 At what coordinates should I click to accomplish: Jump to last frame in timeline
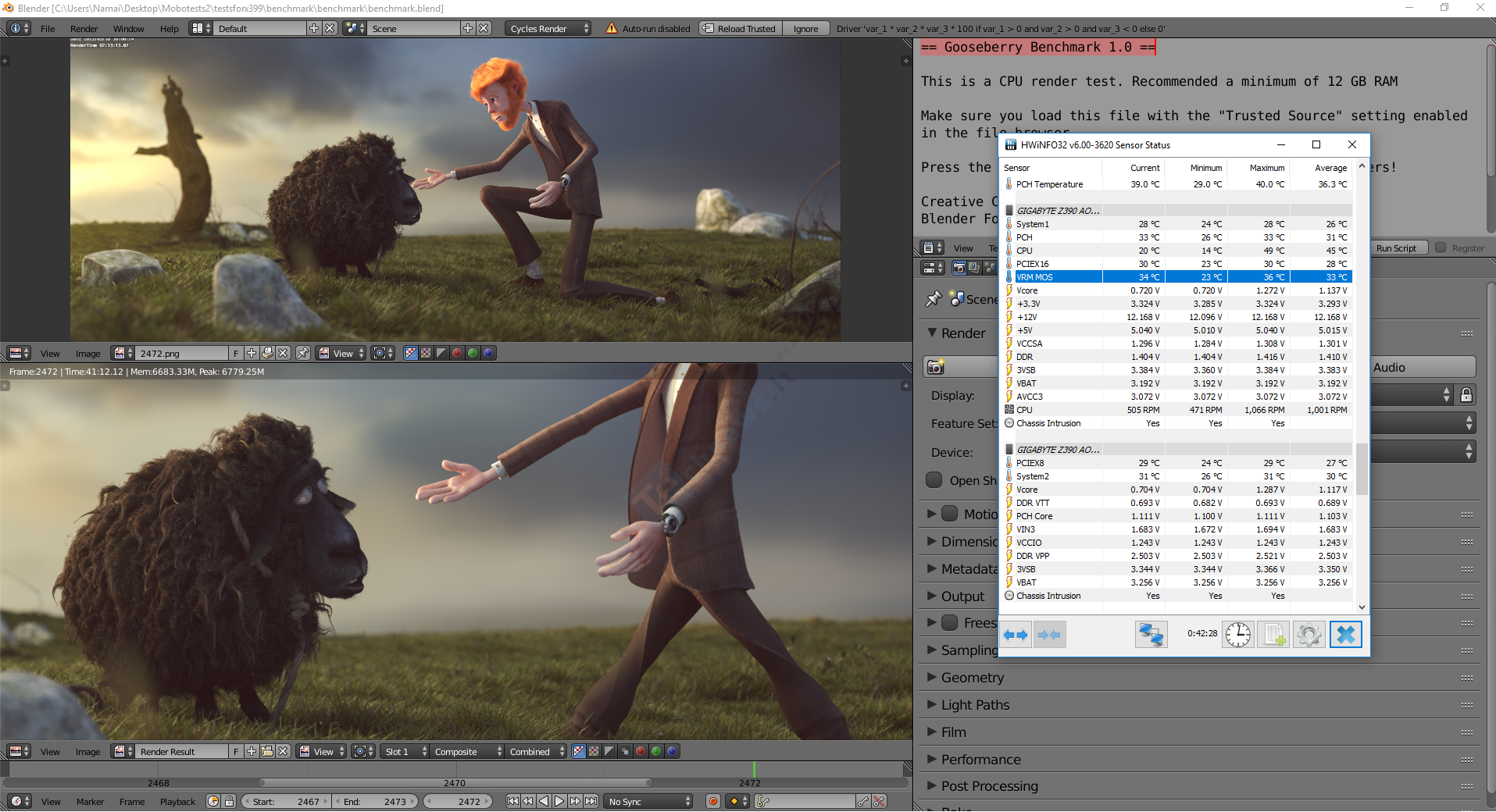[591, 801]
